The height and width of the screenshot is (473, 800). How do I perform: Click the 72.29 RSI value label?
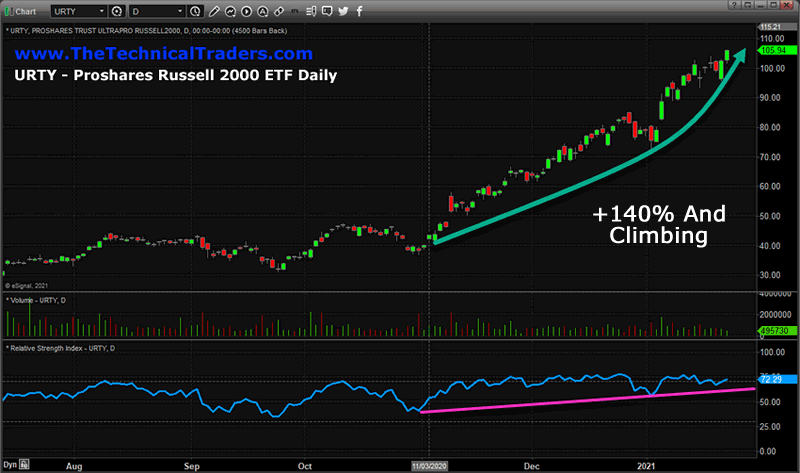click(x=776, y=381)
